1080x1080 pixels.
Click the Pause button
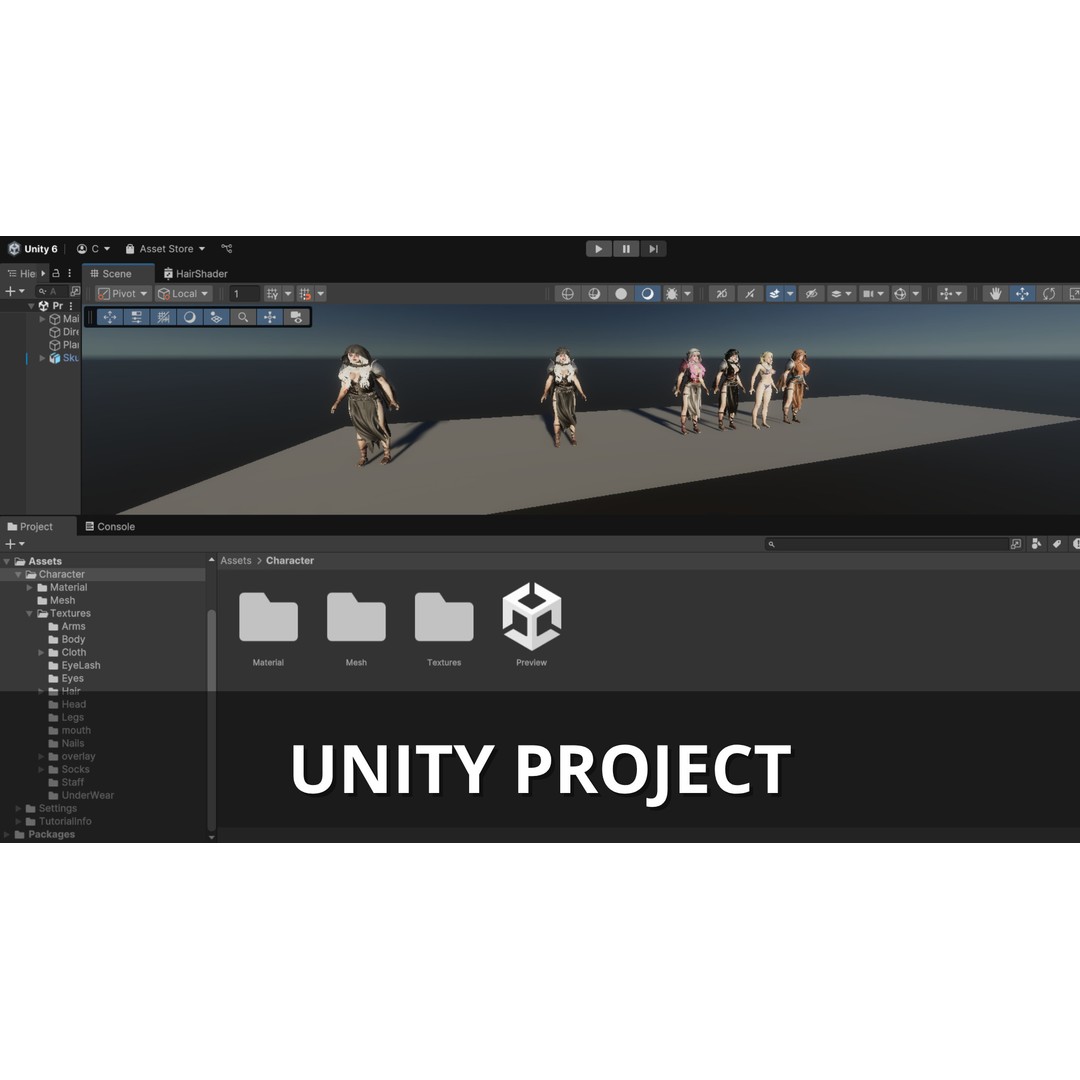626,249
